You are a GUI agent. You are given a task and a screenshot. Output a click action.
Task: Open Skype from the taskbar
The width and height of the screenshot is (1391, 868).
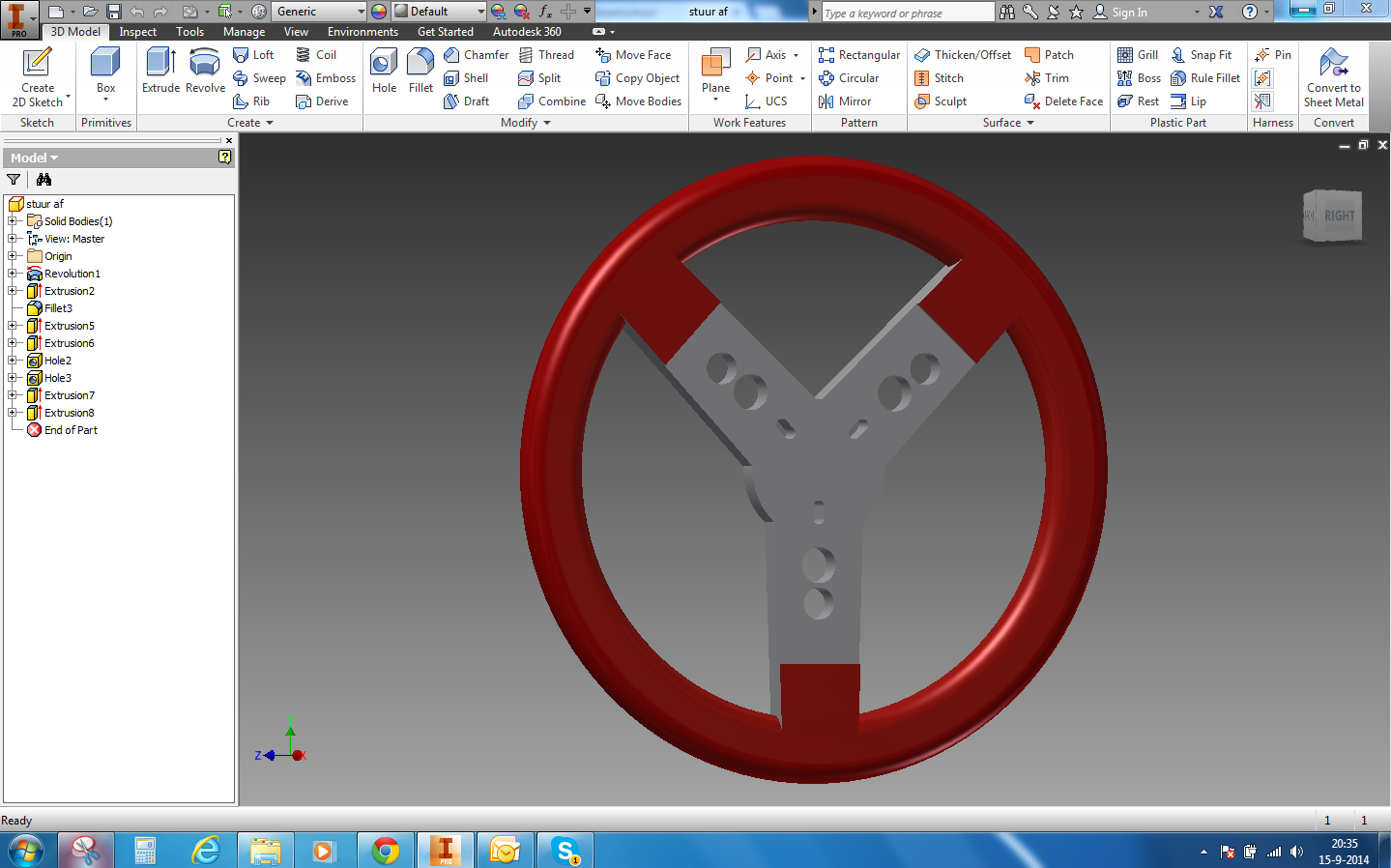[x=565, y=851]
